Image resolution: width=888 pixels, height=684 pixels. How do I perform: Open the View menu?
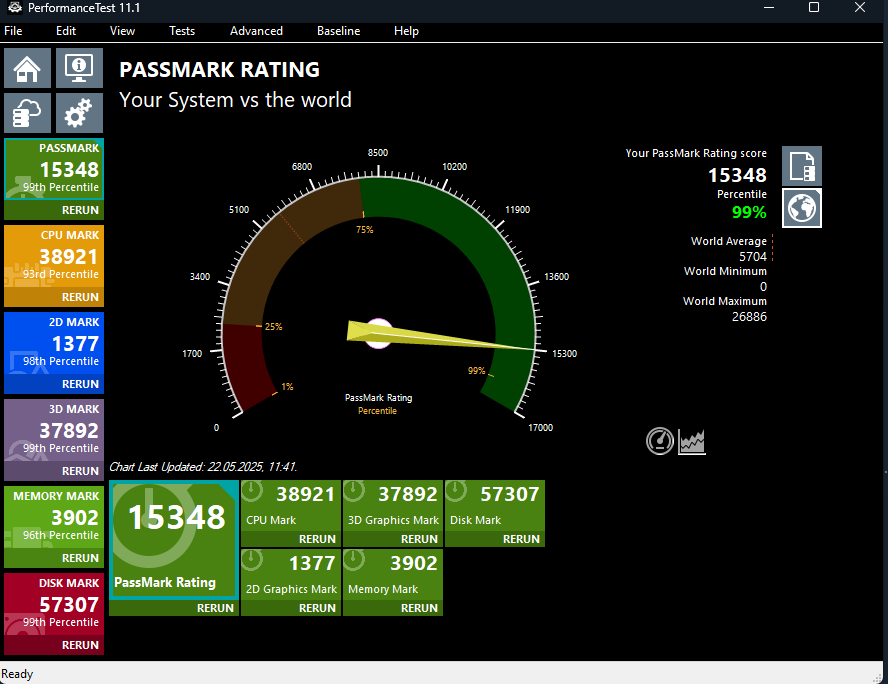(x=122, y=31)
